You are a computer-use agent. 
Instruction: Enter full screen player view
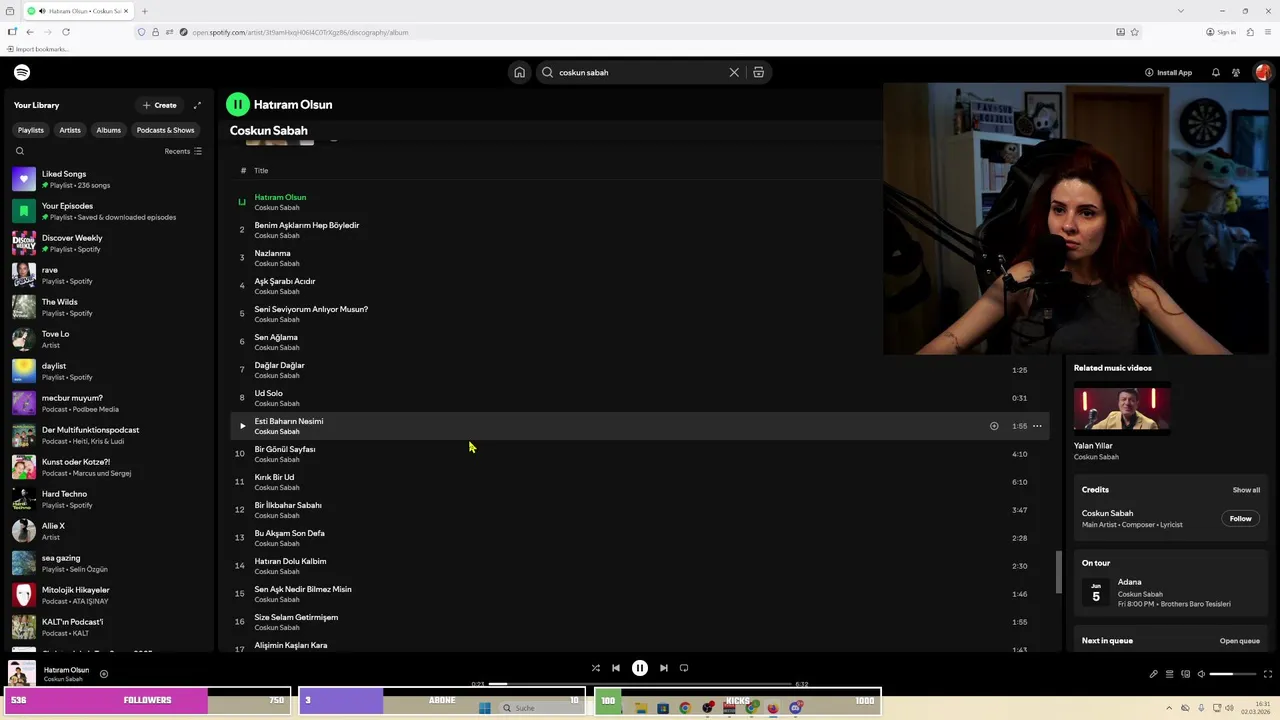(x=1268, y=674)
